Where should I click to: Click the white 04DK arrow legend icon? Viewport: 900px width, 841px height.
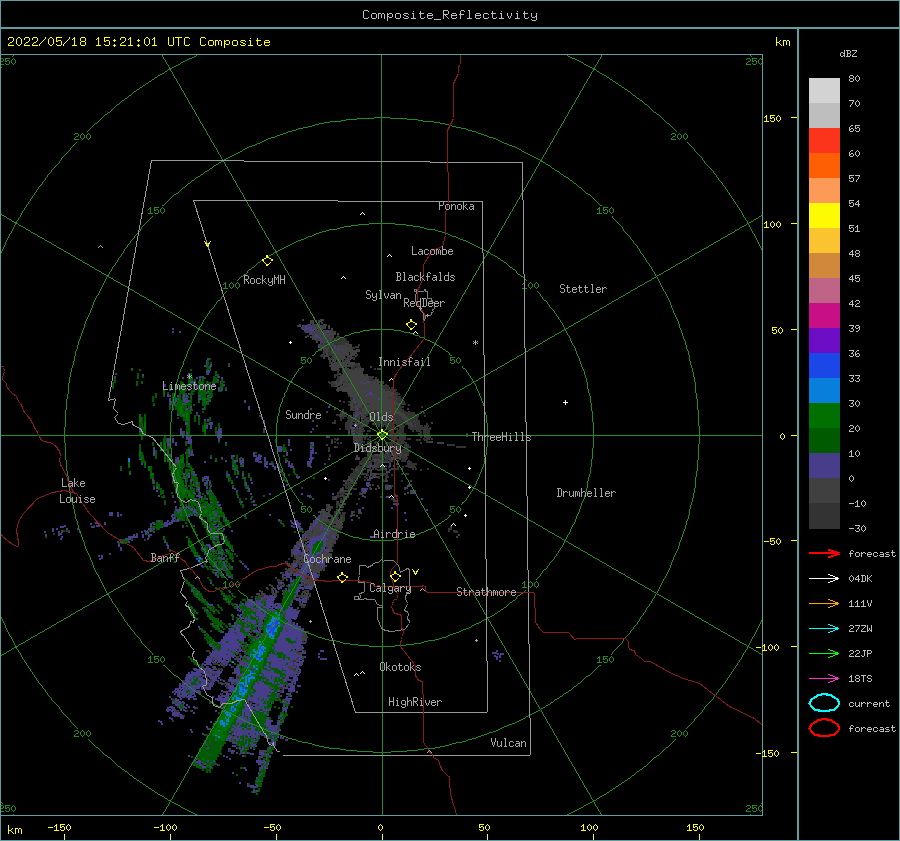point(824,578)
